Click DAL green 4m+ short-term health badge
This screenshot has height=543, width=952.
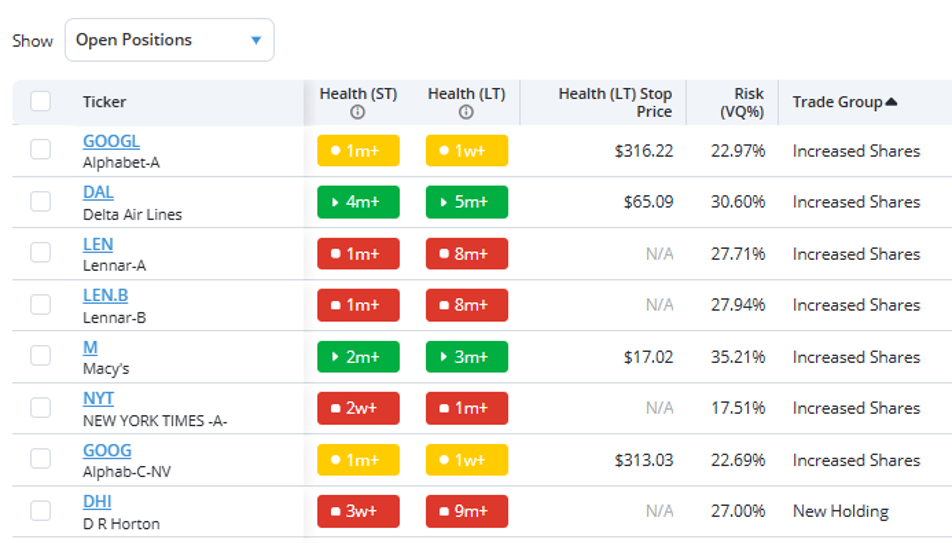click(358, 202)
